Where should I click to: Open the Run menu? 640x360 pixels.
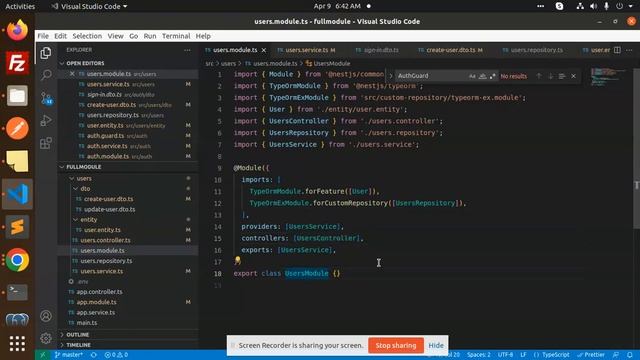point(150,36)
